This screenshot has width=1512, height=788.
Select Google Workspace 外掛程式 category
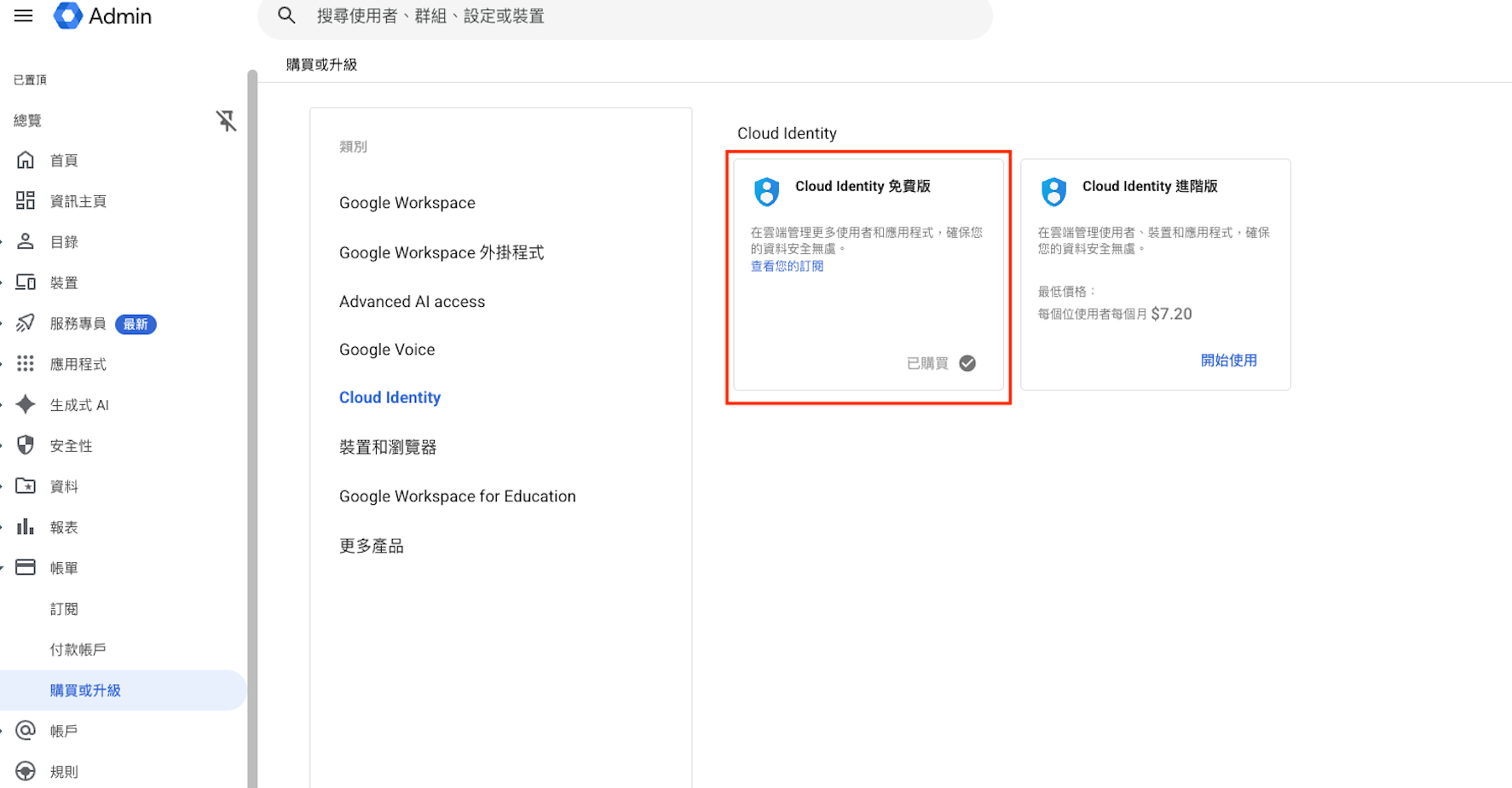441,252
